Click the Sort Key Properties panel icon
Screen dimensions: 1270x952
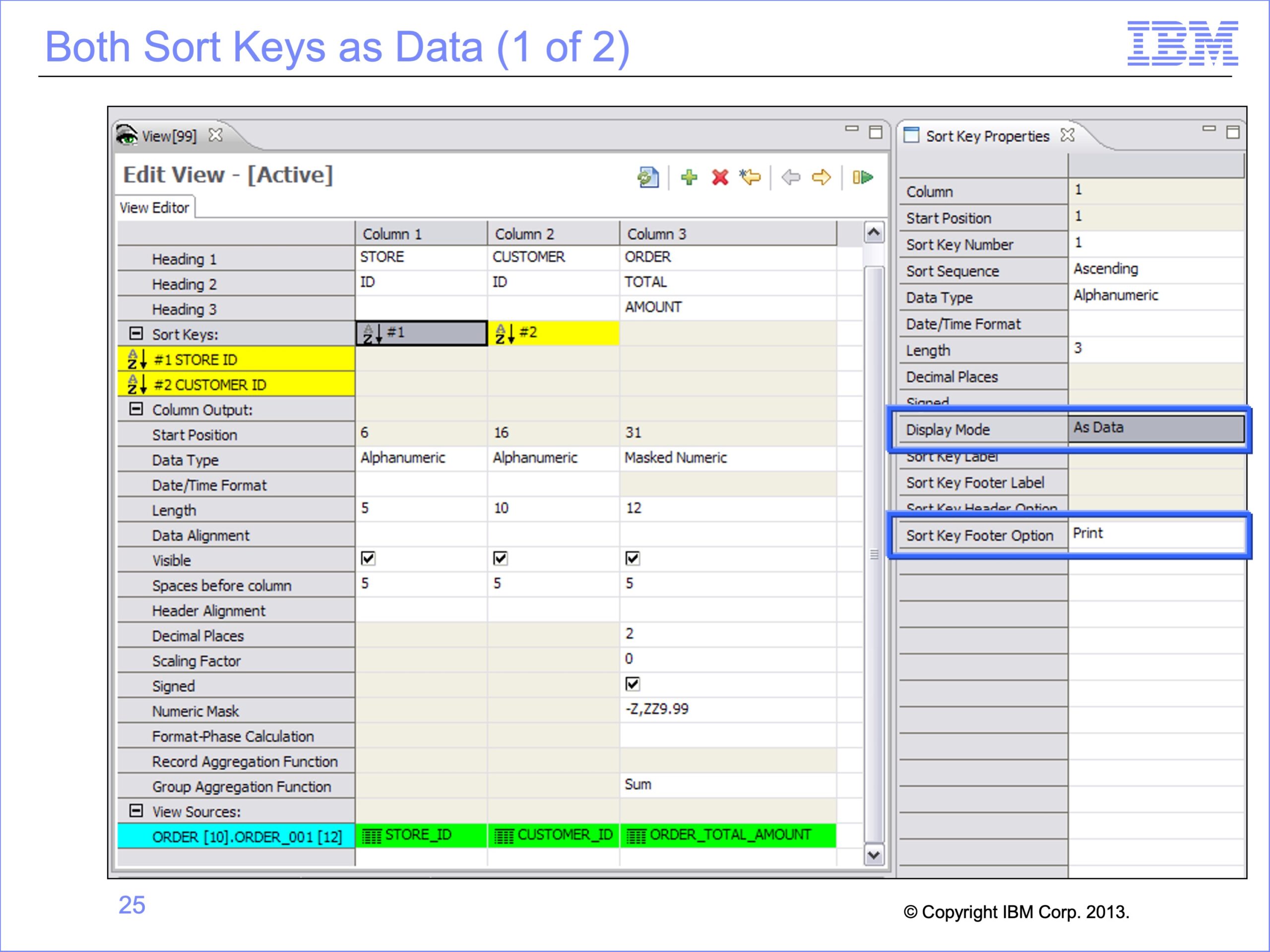911,135
